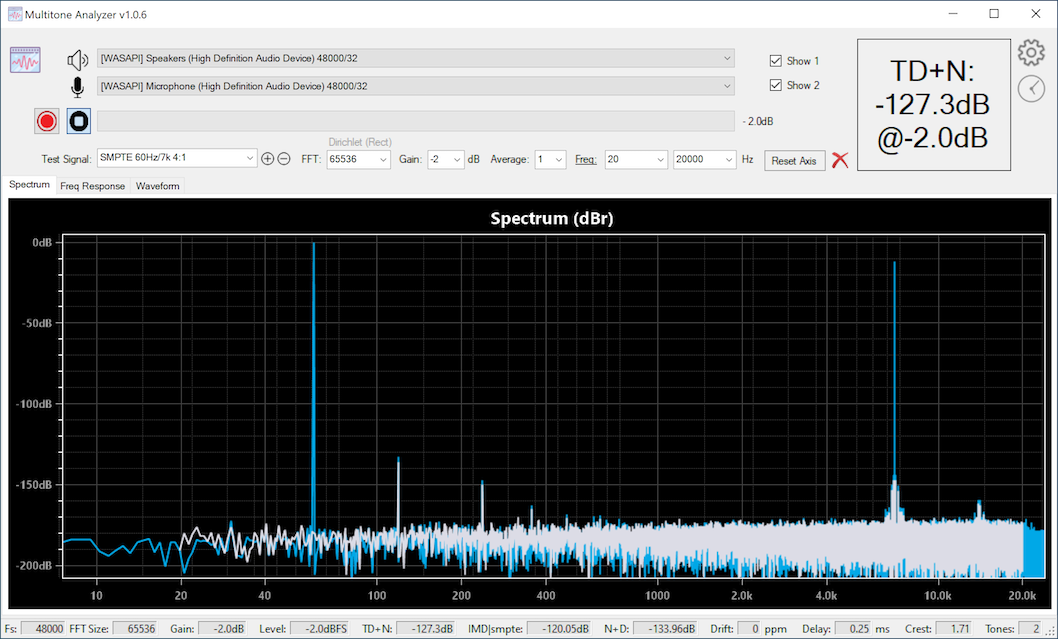This screenshot has width=1058, height=639.
Task: Click the Reset Axis button
Action: tap(794, 161)
